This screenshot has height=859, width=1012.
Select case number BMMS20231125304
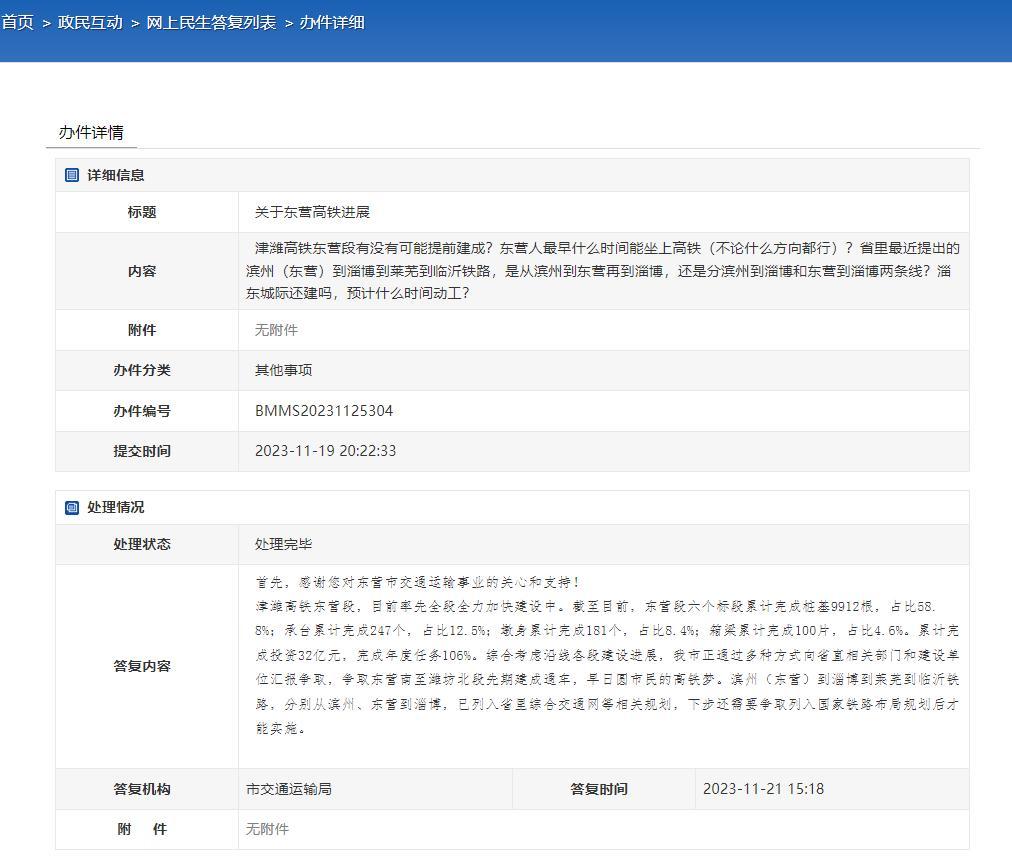pos(324,411)
